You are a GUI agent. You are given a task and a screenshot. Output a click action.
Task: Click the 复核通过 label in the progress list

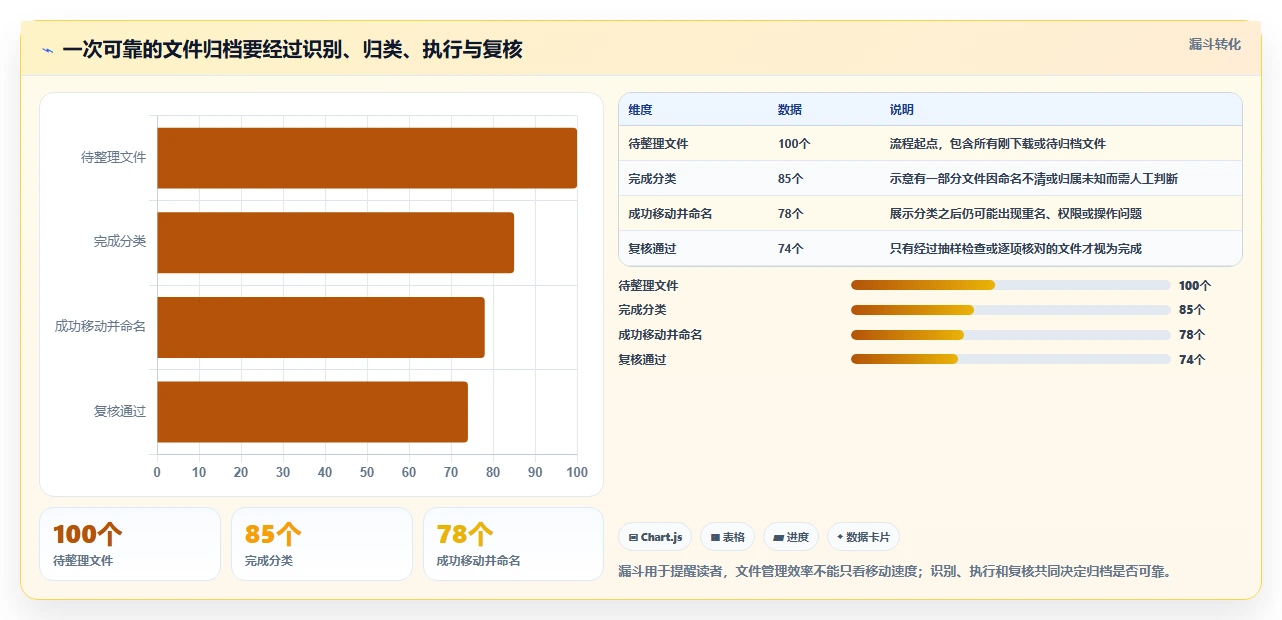click(x=642, y=360)
